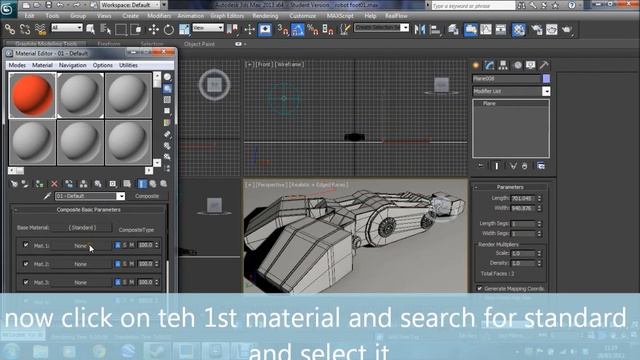Select the A composite type for Mat. 1
The image size is (640, 360).
(118, 245)
